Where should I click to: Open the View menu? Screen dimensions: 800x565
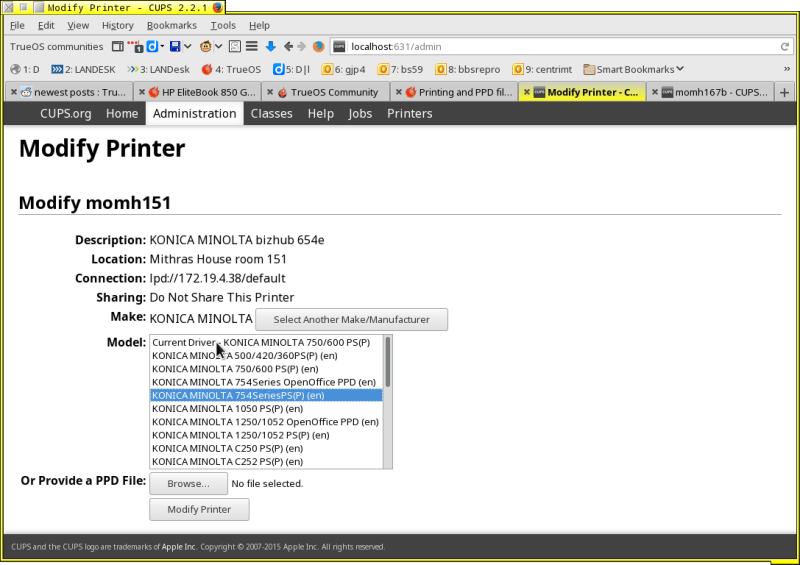click(78, 25)
